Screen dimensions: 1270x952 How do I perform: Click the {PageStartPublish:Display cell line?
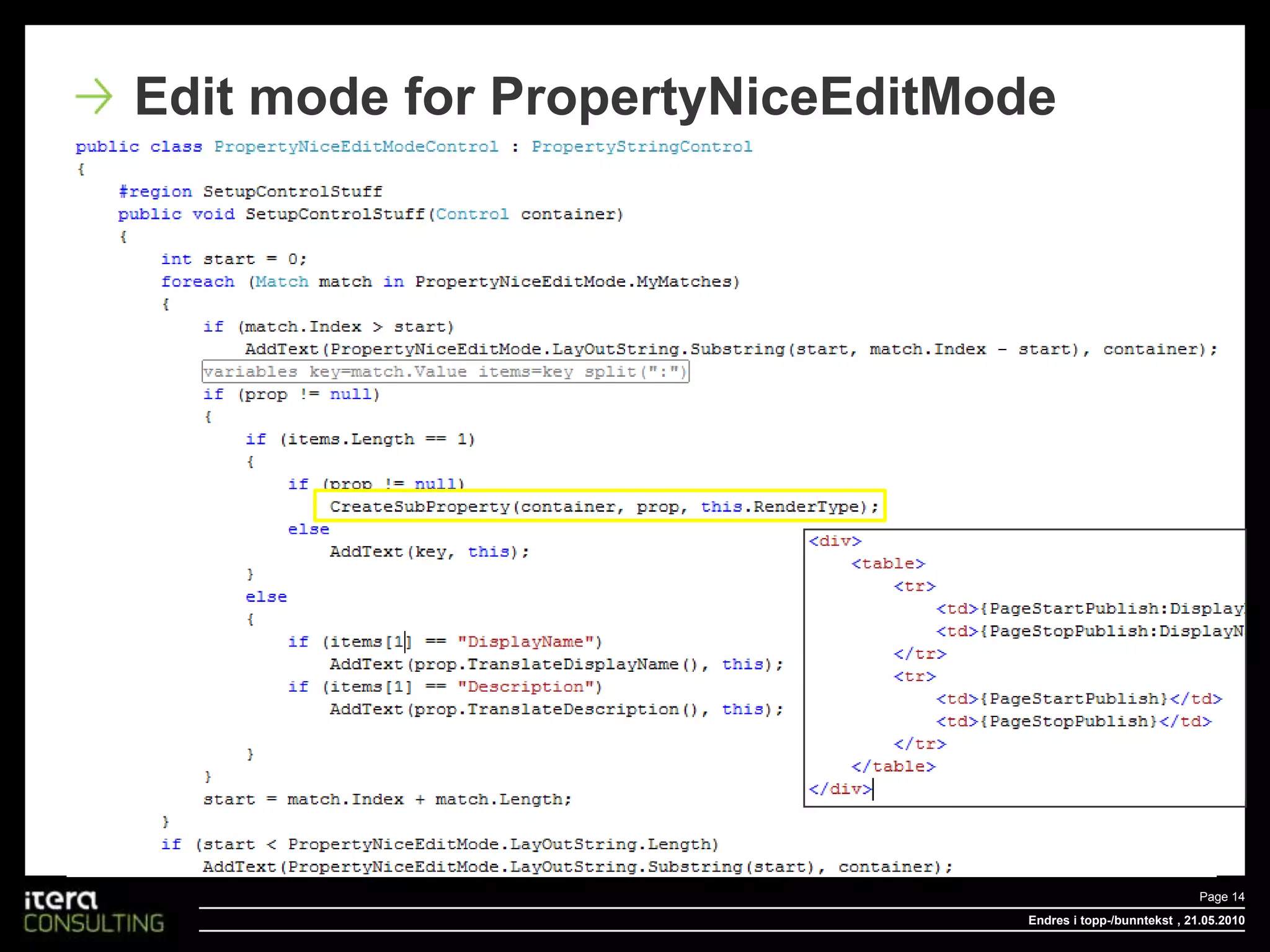click(1090, 609)
